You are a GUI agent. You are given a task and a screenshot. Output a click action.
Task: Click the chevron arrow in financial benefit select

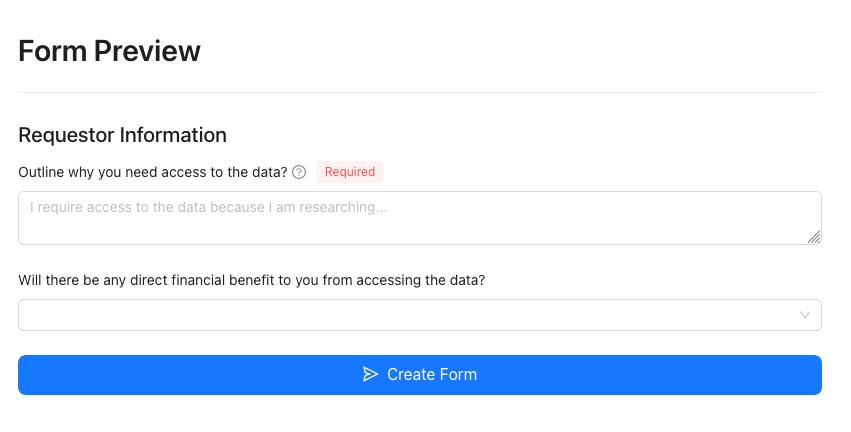(x=805, y=315)
